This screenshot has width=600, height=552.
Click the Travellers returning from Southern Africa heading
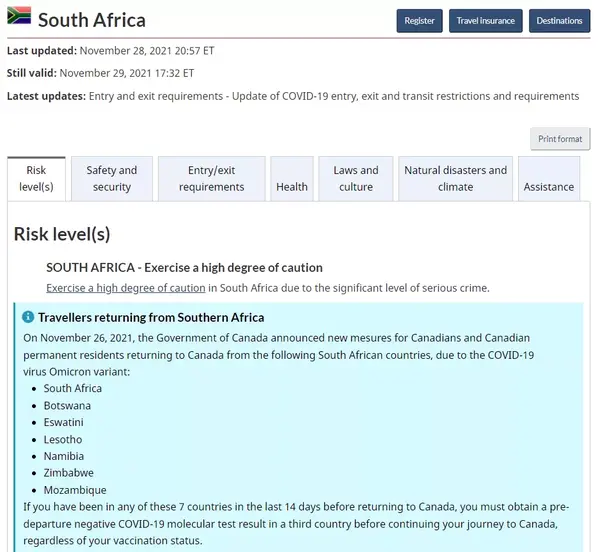[x=151, y=317]
